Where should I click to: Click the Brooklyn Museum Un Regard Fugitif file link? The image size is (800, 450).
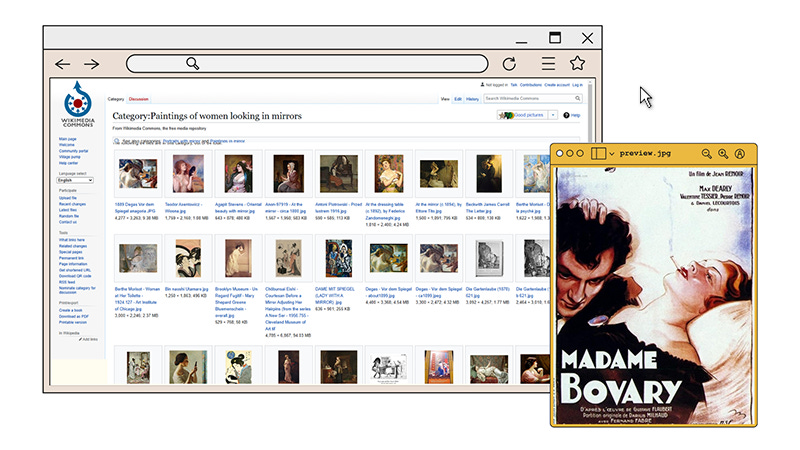[236, 302]
